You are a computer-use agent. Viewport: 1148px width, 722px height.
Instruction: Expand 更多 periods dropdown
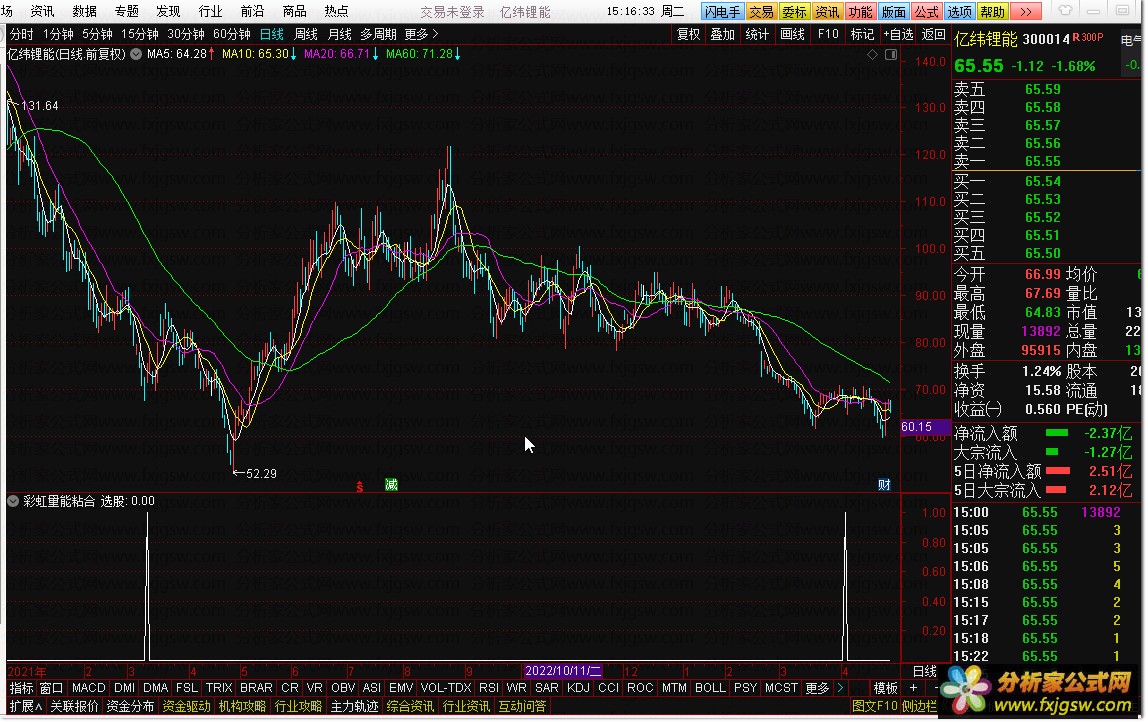point(421,34)
